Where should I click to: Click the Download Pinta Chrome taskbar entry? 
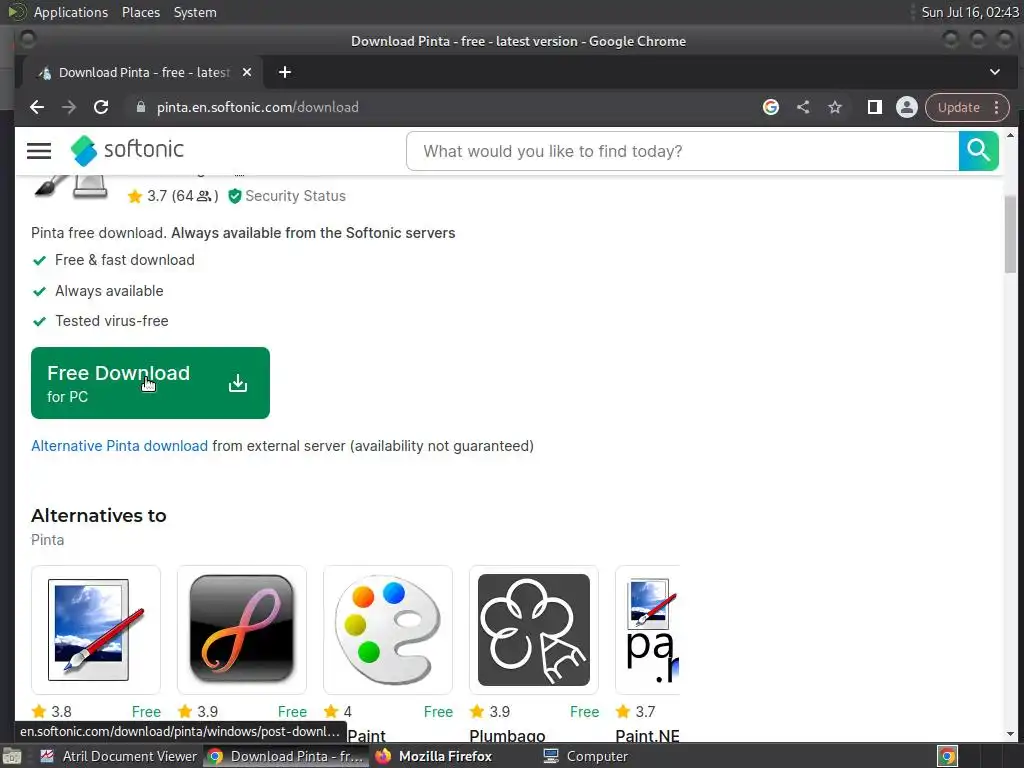coord(285,756)
